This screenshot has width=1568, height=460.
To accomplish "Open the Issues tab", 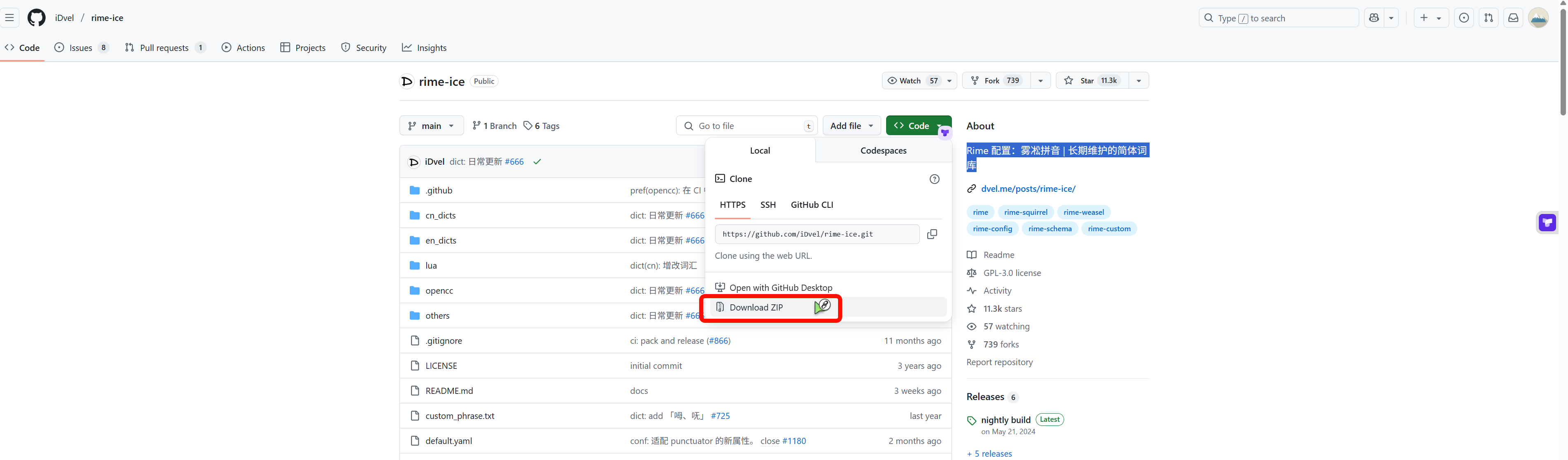I will 81,48.
